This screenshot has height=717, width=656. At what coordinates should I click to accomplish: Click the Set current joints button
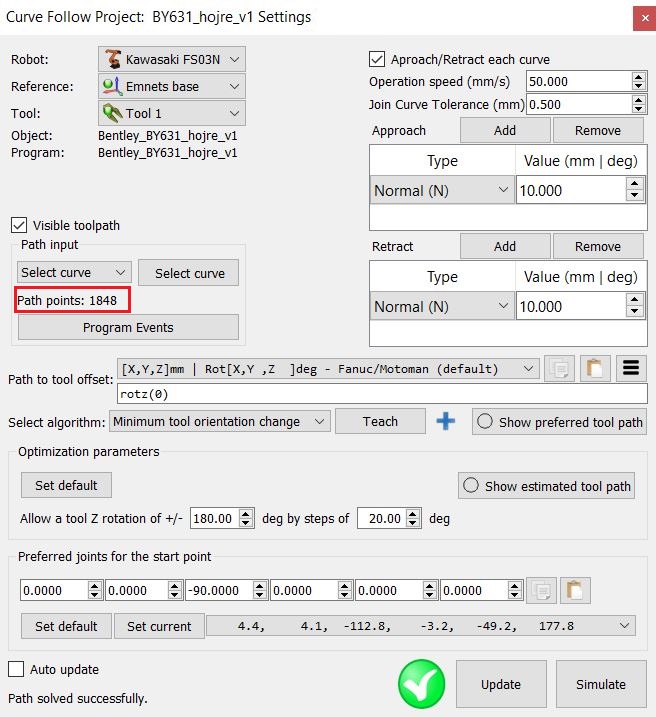[x=159, y=626]
